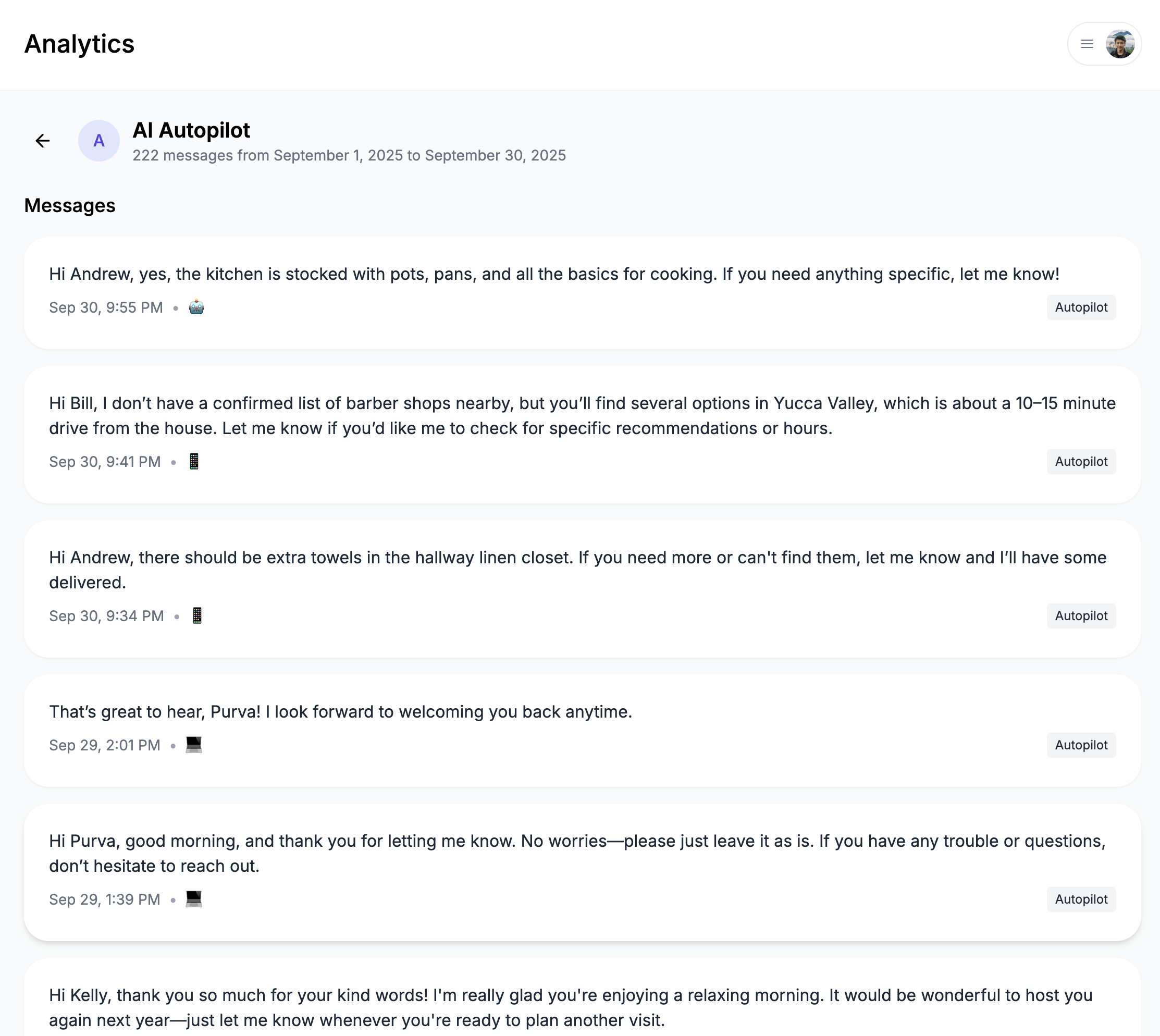The width and height of the screenshot is (1160, 1036).
Task: Open the message about kitchen pots and pans
Action: click(x=554, y=274)
